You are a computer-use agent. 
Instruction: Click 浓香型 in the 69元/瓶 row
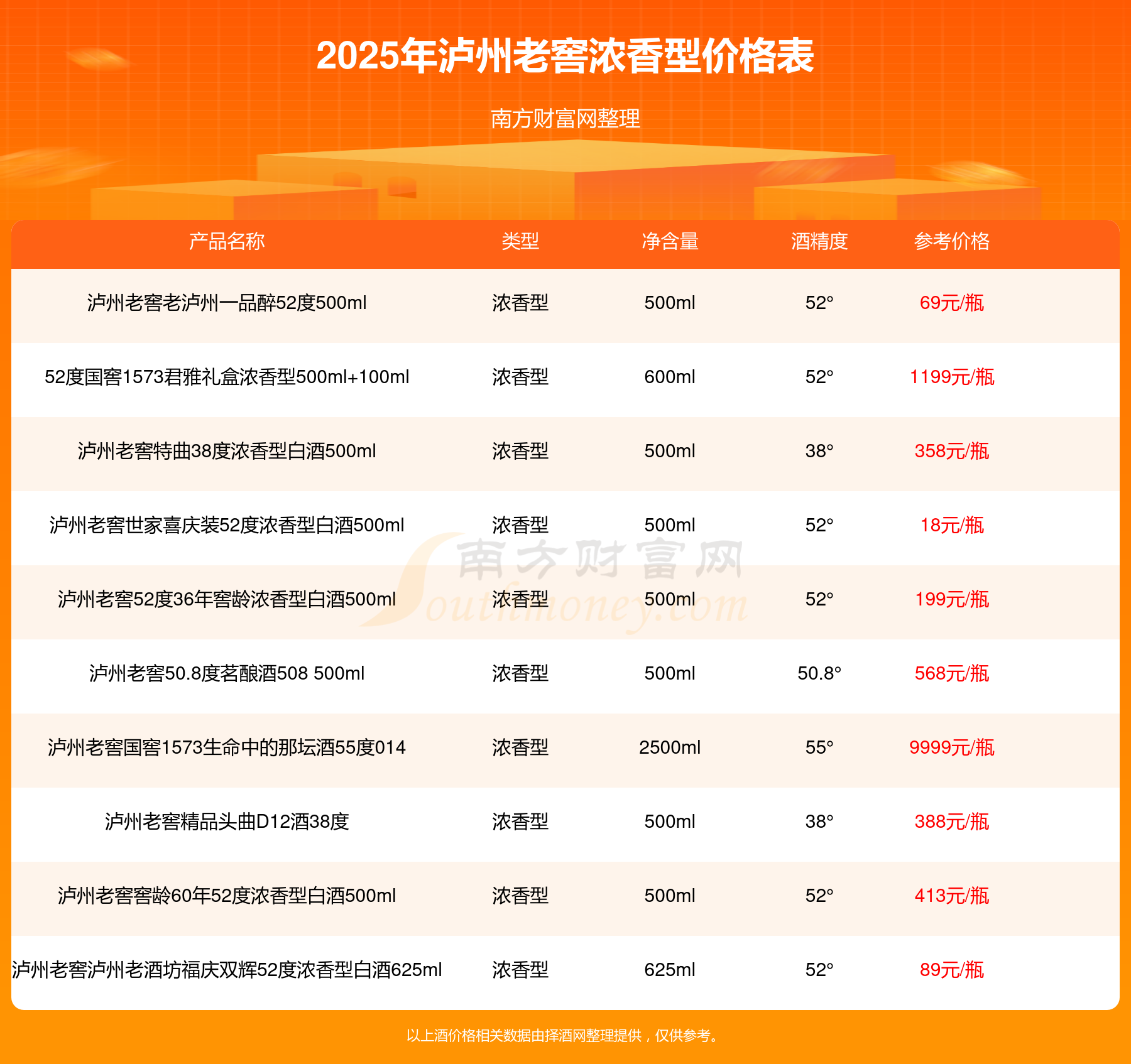(520, 303)
